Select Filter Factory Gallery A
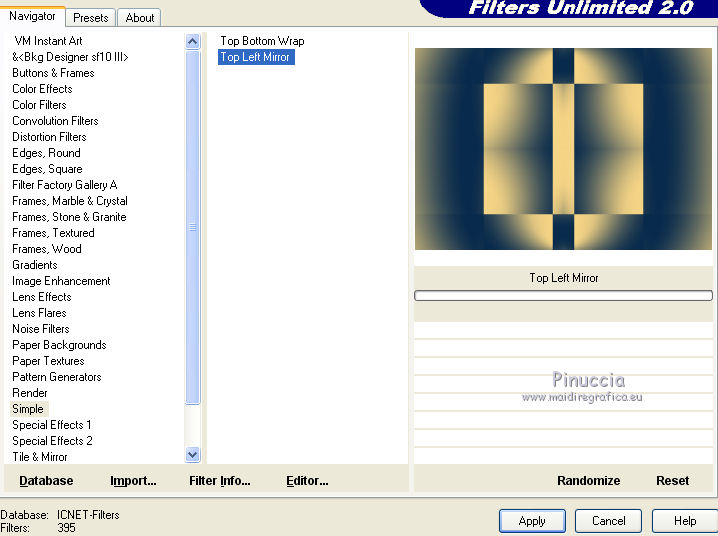The width and height of the screenshot is (718, 536). pyautogui.click(x=65, y=185)
